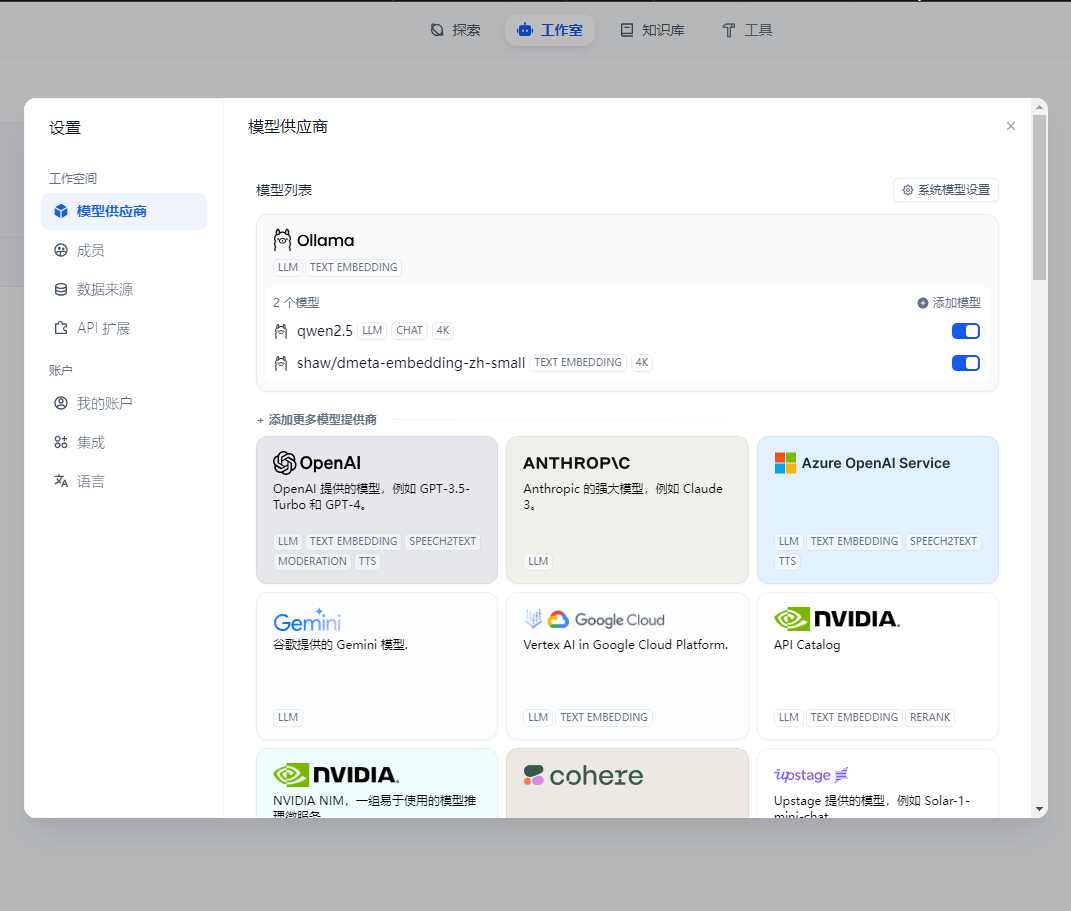The height and width of the screenshot is (911, 1071).
Task: Click the translate icon beside 语言
Action: click(x=61, y=481)
